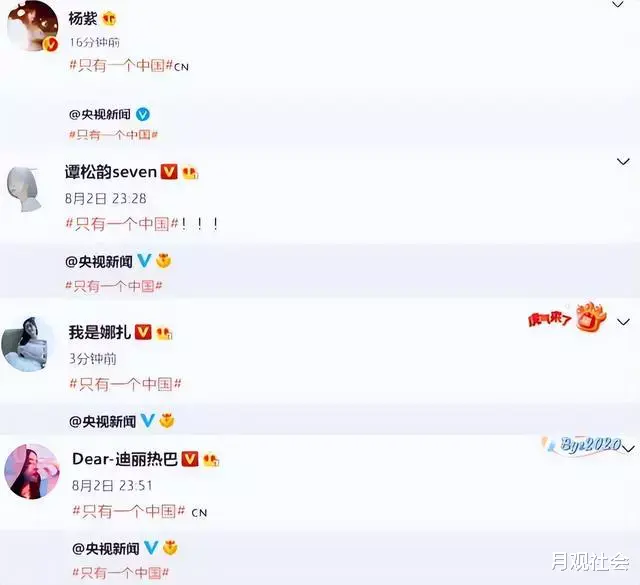Click the 虎气来了 tiger paw sticker
Viewport: 640px width, 585px height.
click(567, 317)
